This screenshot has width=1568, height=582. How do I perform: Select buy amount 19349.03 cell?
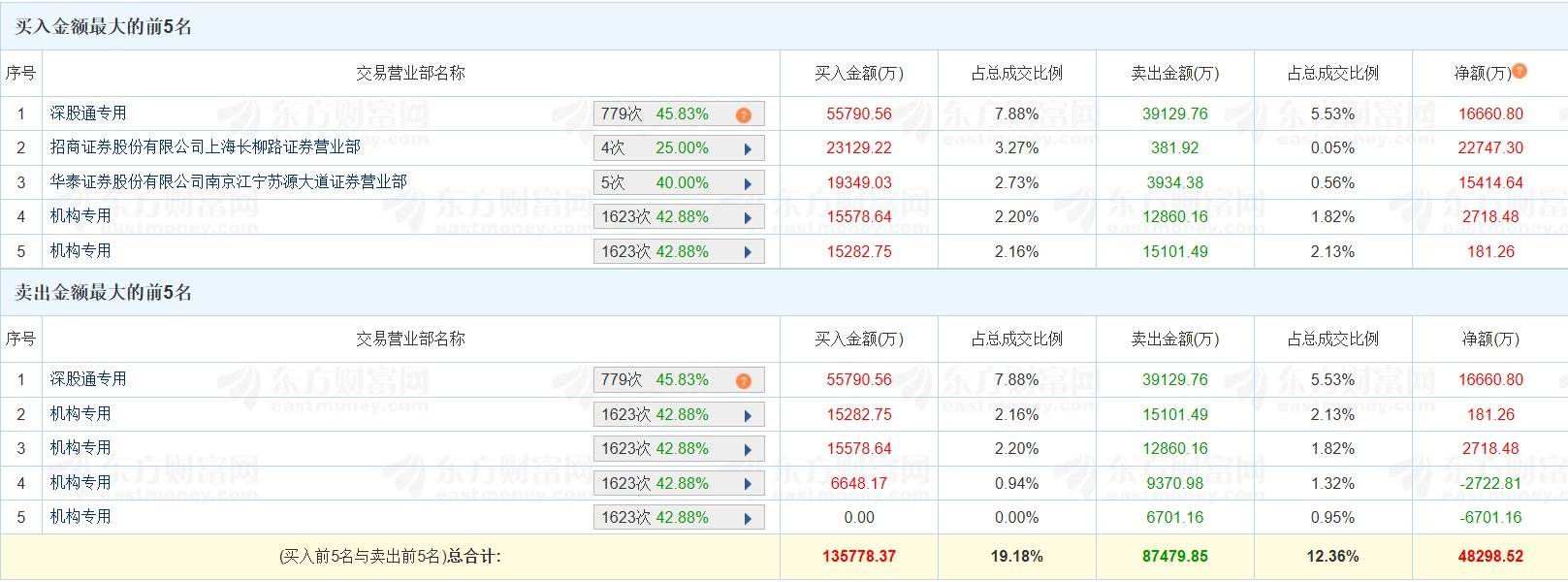(859, 183)
